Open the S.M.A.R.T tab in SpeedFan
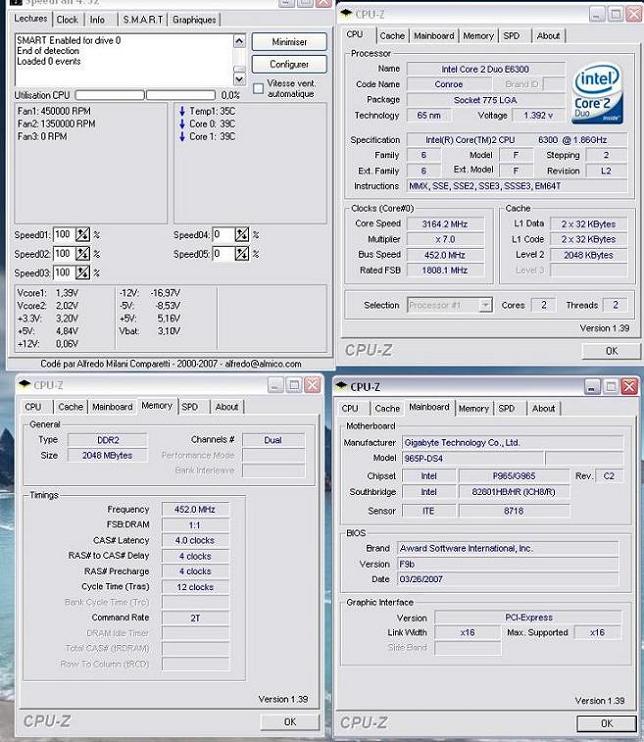Viewport: 644px width, 742px height. click(142, 19)
